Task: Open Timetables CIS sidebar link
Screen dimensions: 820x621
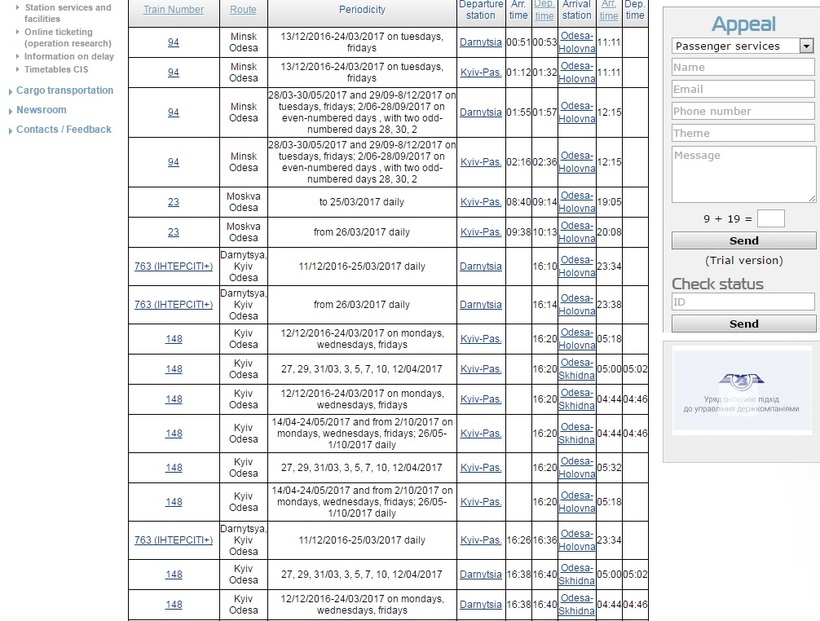Action: tap(61, 69)
